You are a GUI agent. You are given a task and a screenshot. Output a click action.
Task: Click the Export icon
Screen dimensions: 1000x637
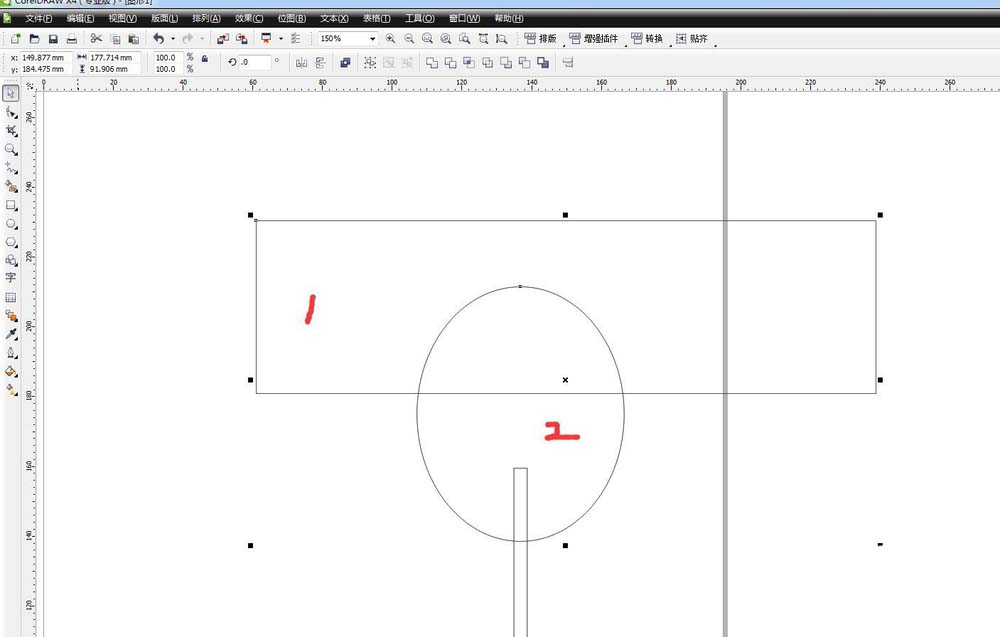click(242, 39)
